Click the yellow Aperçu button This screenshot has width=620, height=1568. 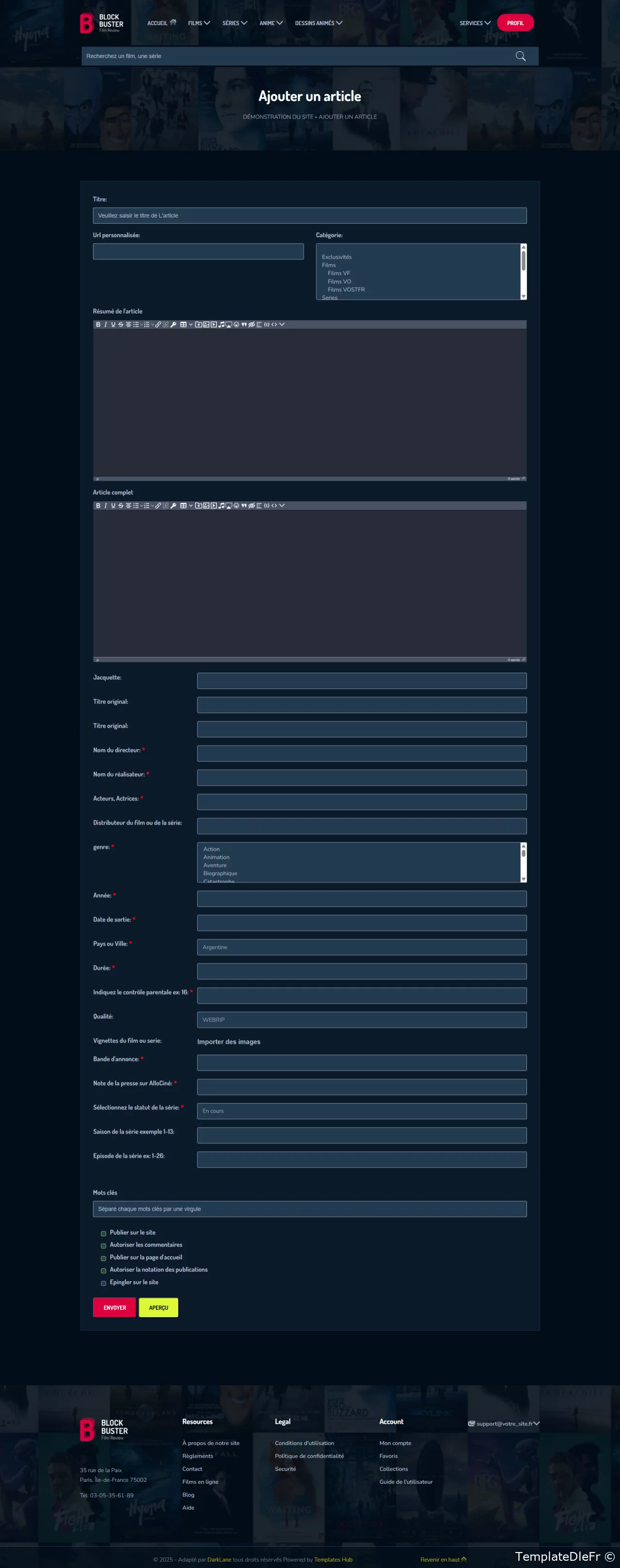158,1308
